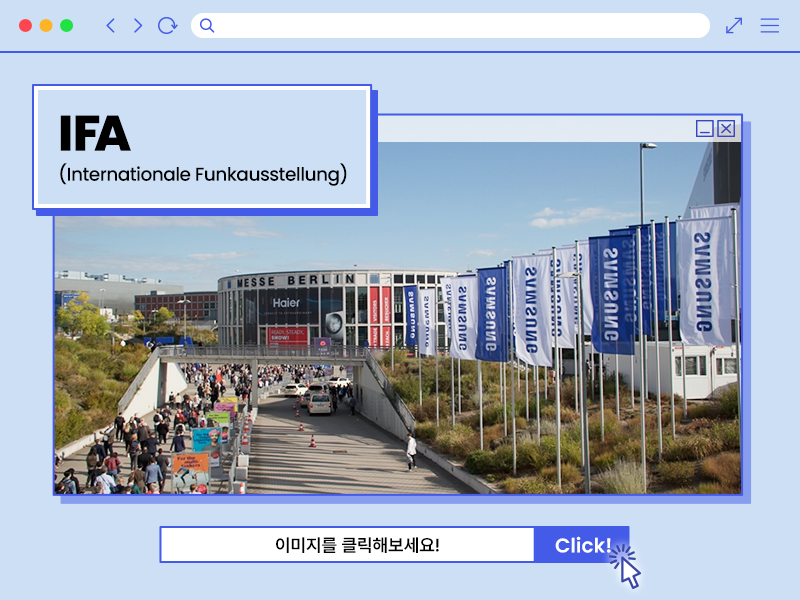
Task: Click the red window dot
Action: pos(26,26)
